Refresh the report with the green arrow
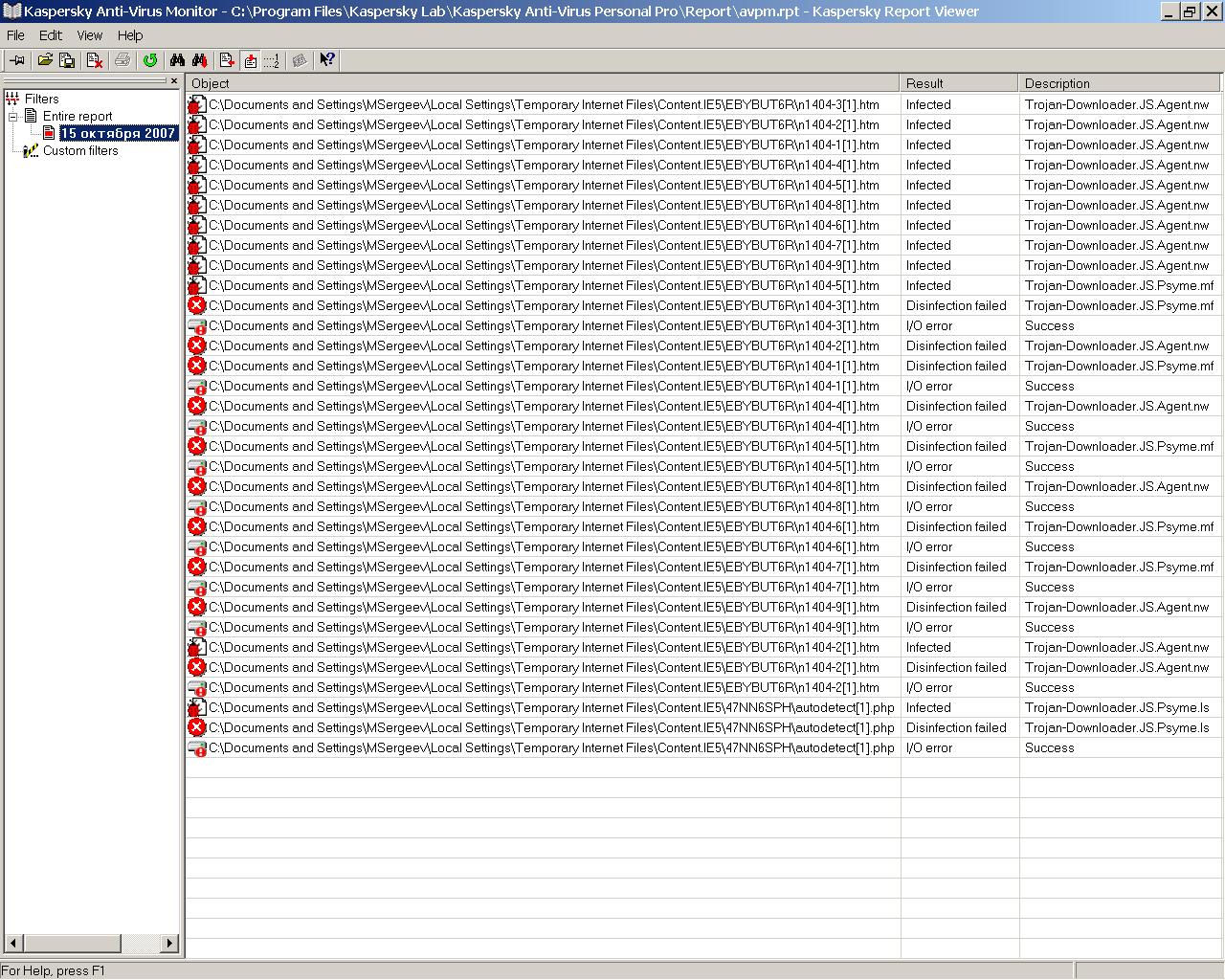 point(150,60)
